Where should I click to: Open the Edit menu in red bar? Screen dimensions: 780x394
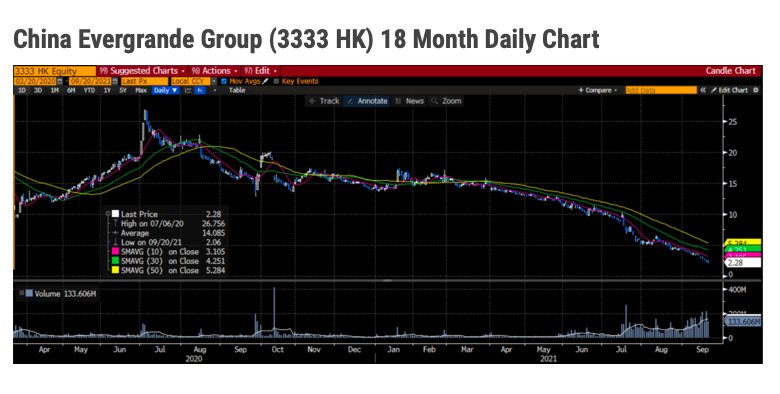[260, 71]
